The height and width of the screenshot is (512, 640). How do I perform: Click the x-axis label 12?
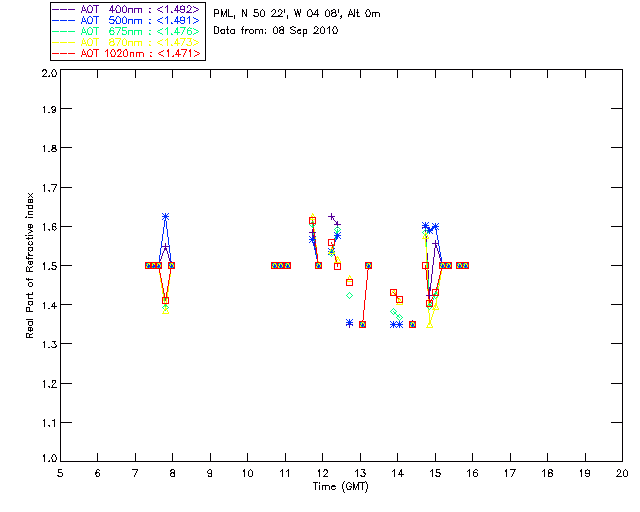[x=322, y=473]
